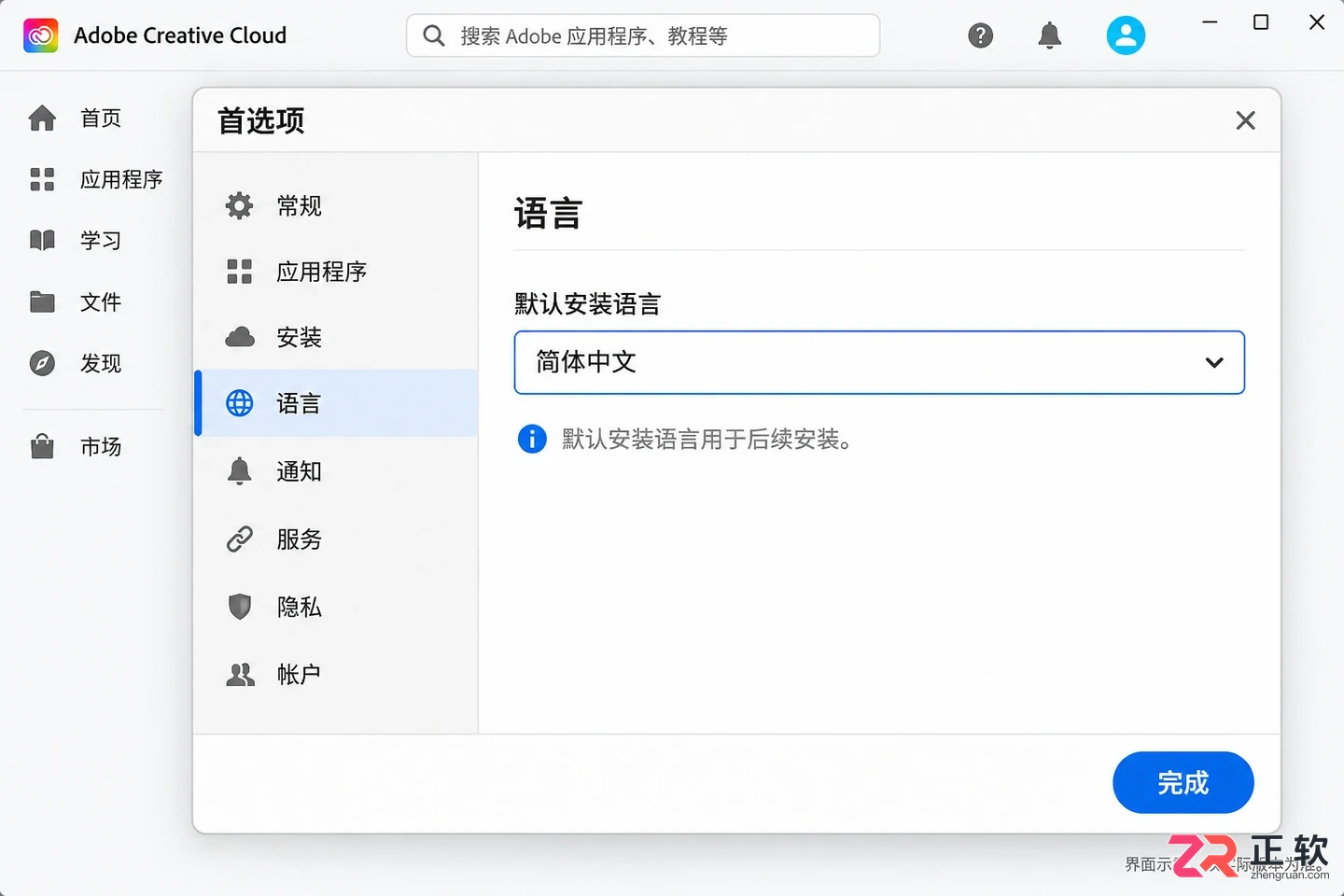Click the 通知 bell icon in preferences
Viewport: 1344px width, 896px height.
(x=240, y=471)
